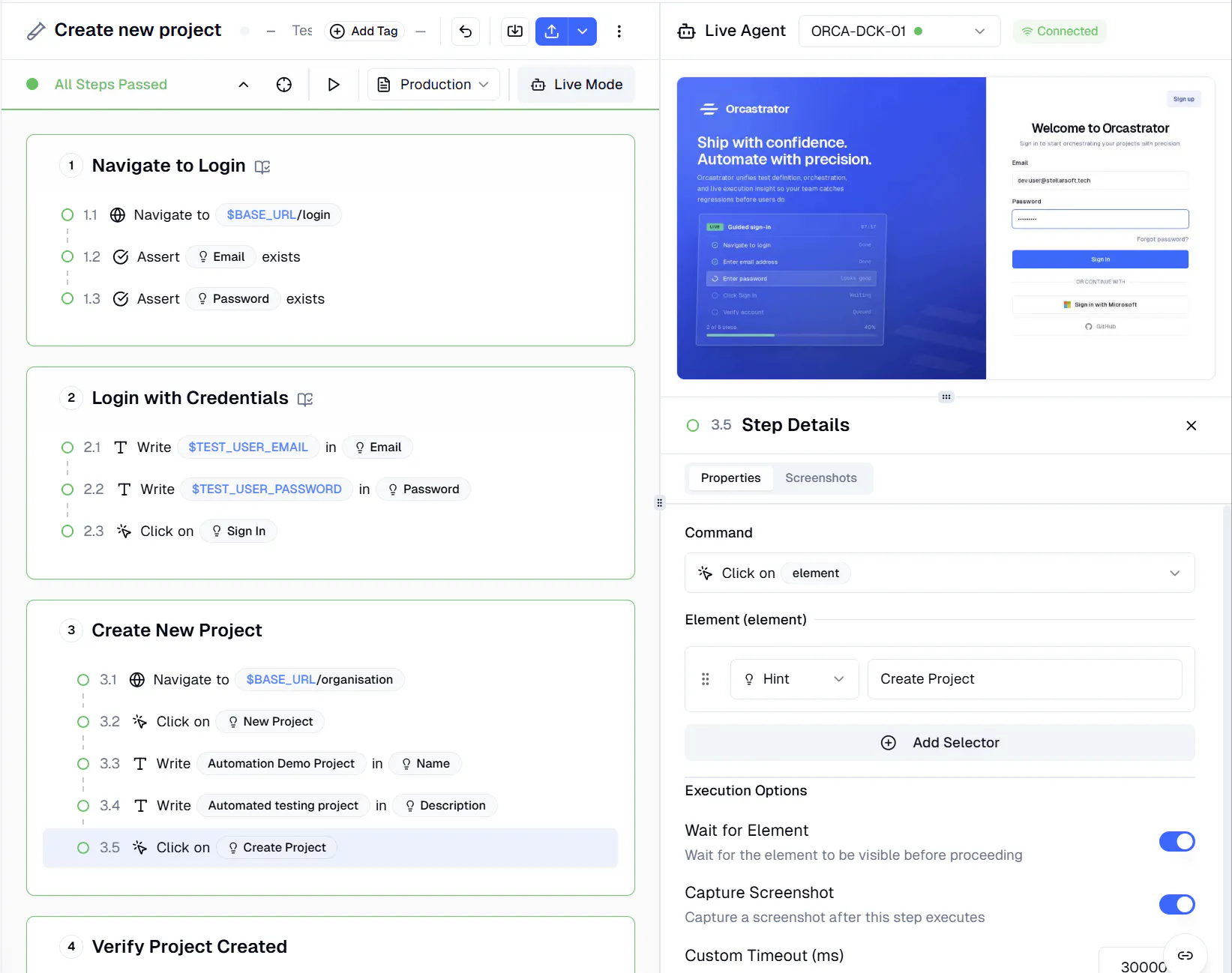Click the undo arrow icon
The height and width of the screenshot is (973, 1232).
click(x=466, y=31)
